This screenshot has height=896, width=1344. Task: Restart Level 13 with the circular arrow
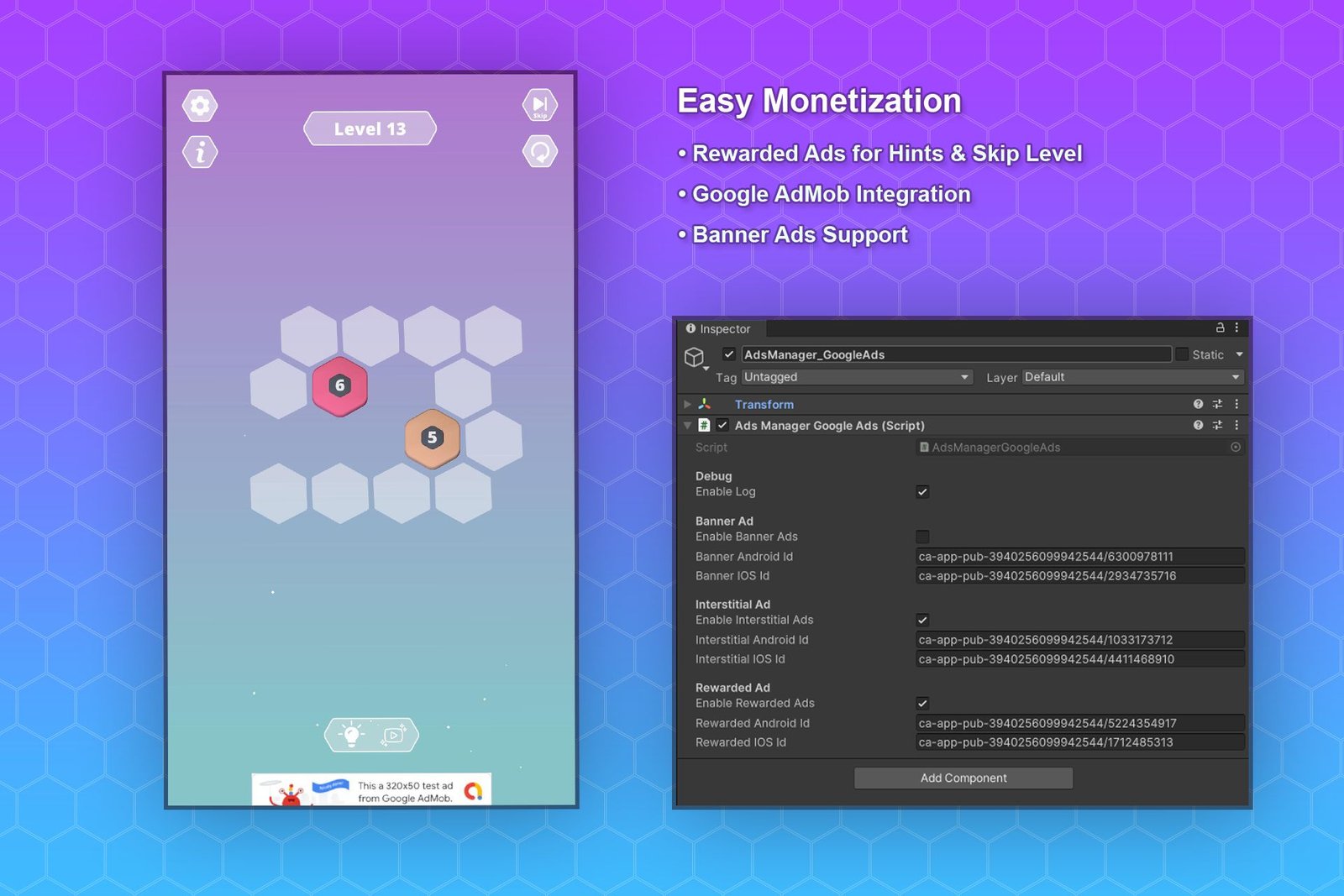(540, 152)
